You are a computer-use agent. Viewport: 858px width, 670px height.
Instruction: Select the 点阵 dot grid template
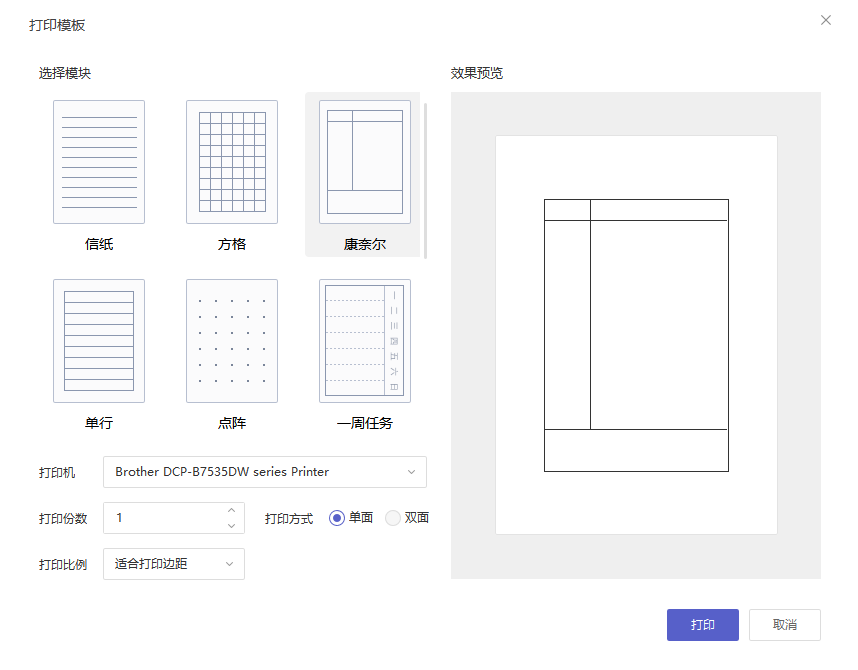pos(232,341)
